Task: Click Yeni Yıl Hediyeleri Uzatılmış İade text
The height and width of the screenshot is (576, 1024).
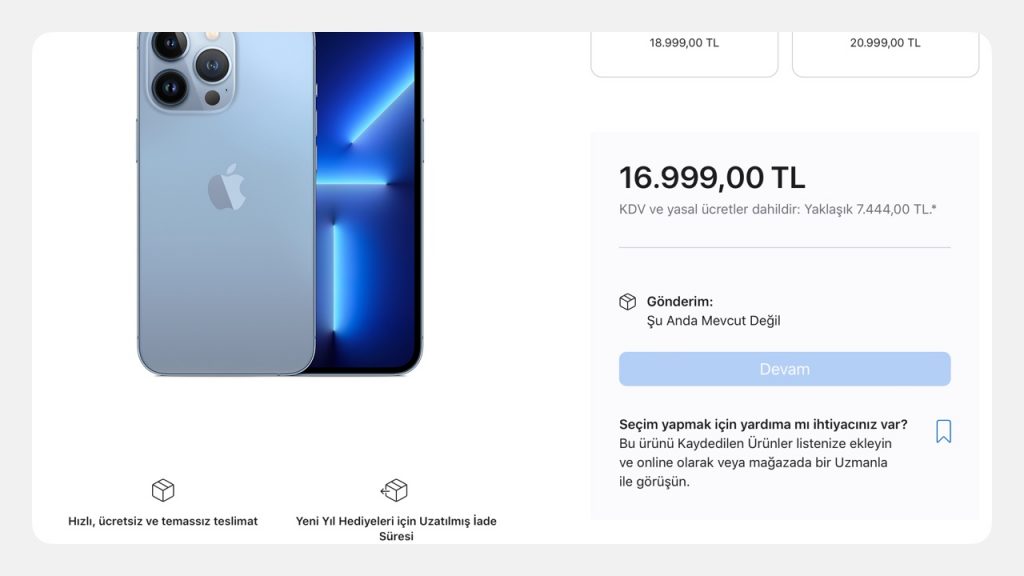Action: click(396, 528)
